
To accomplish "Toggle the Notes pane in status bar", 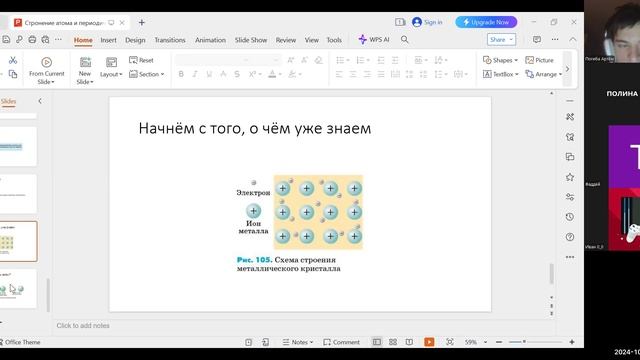I will (x=298, y=342).
